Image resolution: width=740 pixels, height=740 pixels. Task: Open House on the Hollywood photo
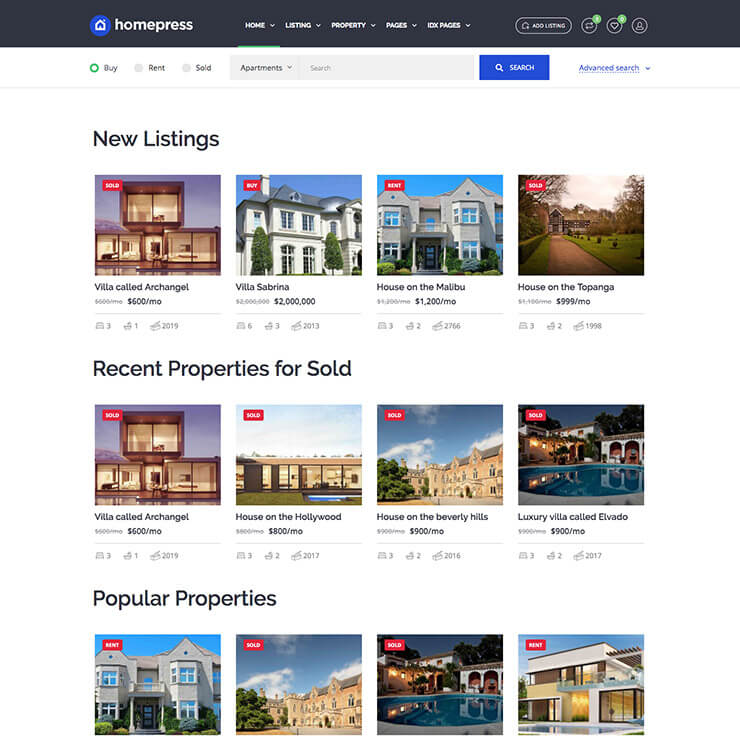point(299,454)
